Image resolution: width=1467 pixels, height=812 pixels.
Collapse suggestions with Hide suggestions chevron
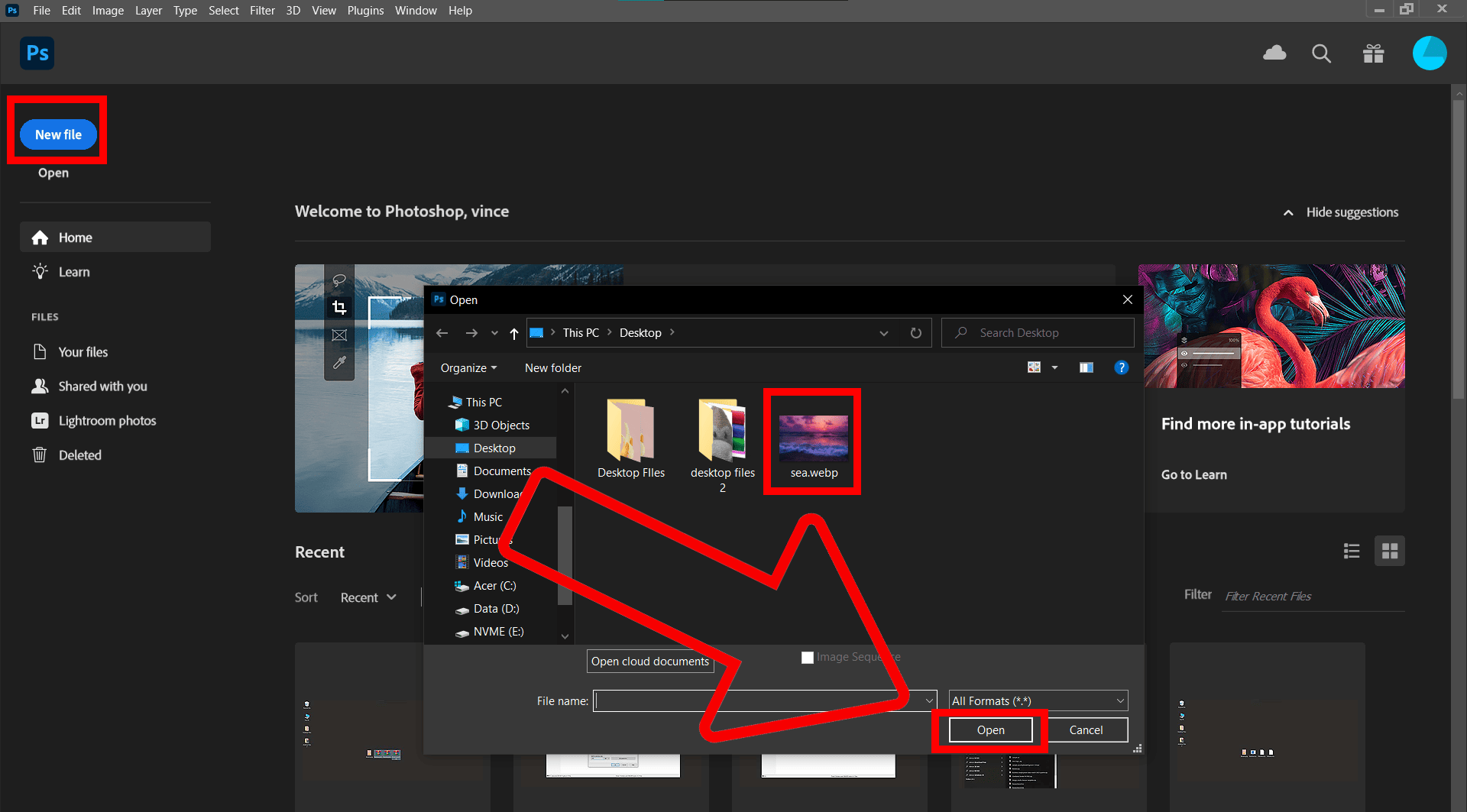coord(1288,212)
